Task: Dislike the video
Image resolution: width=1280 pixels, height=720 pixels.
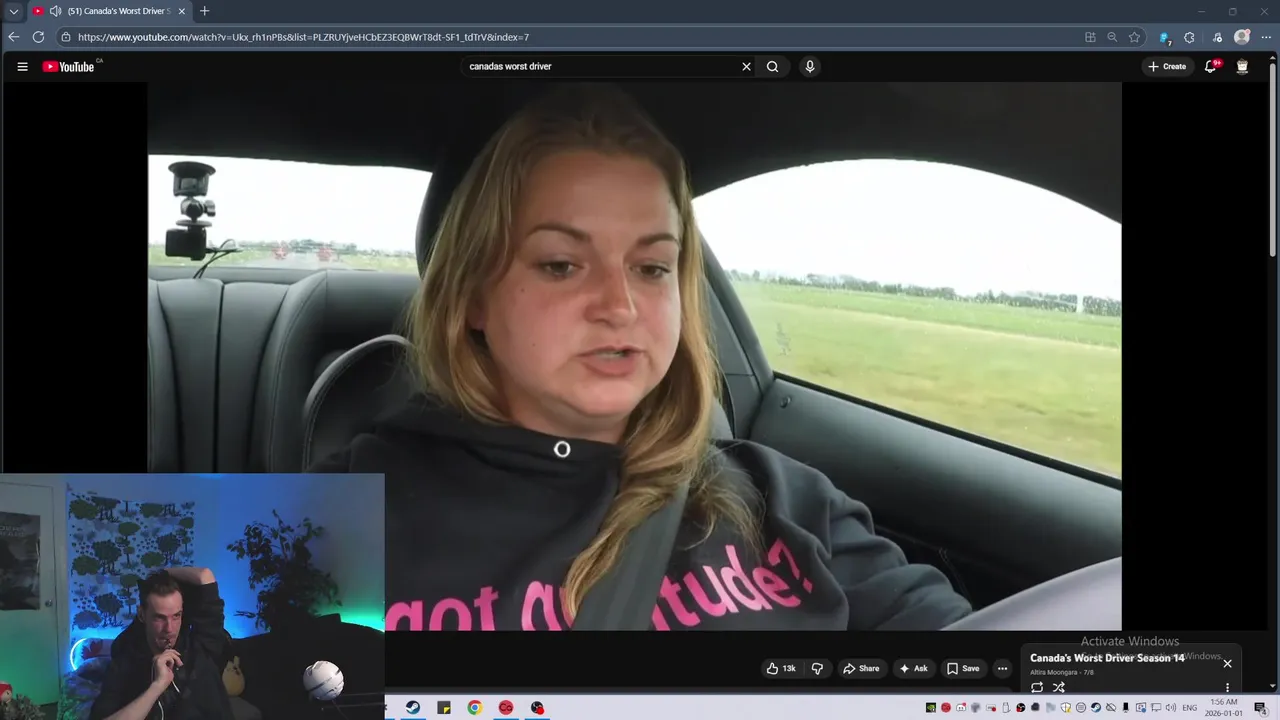Action: click(x=817, y=668)
